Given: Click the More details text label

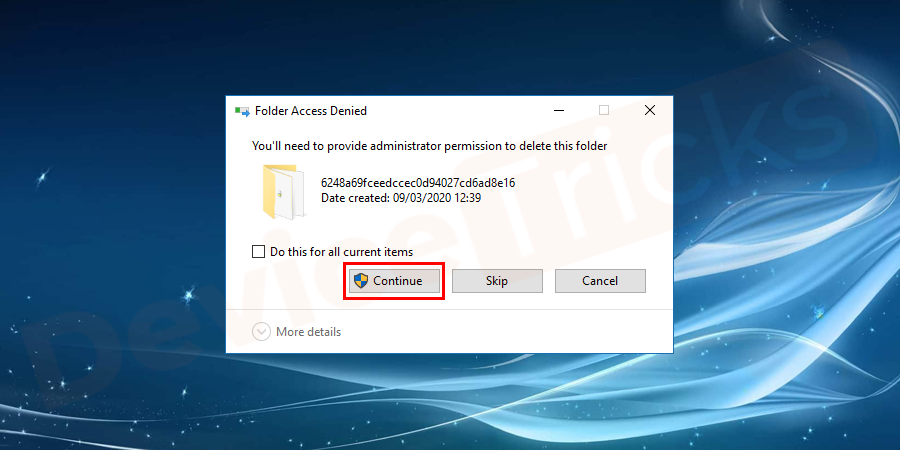Looking at the screenshot, I should tap(308, 332).
